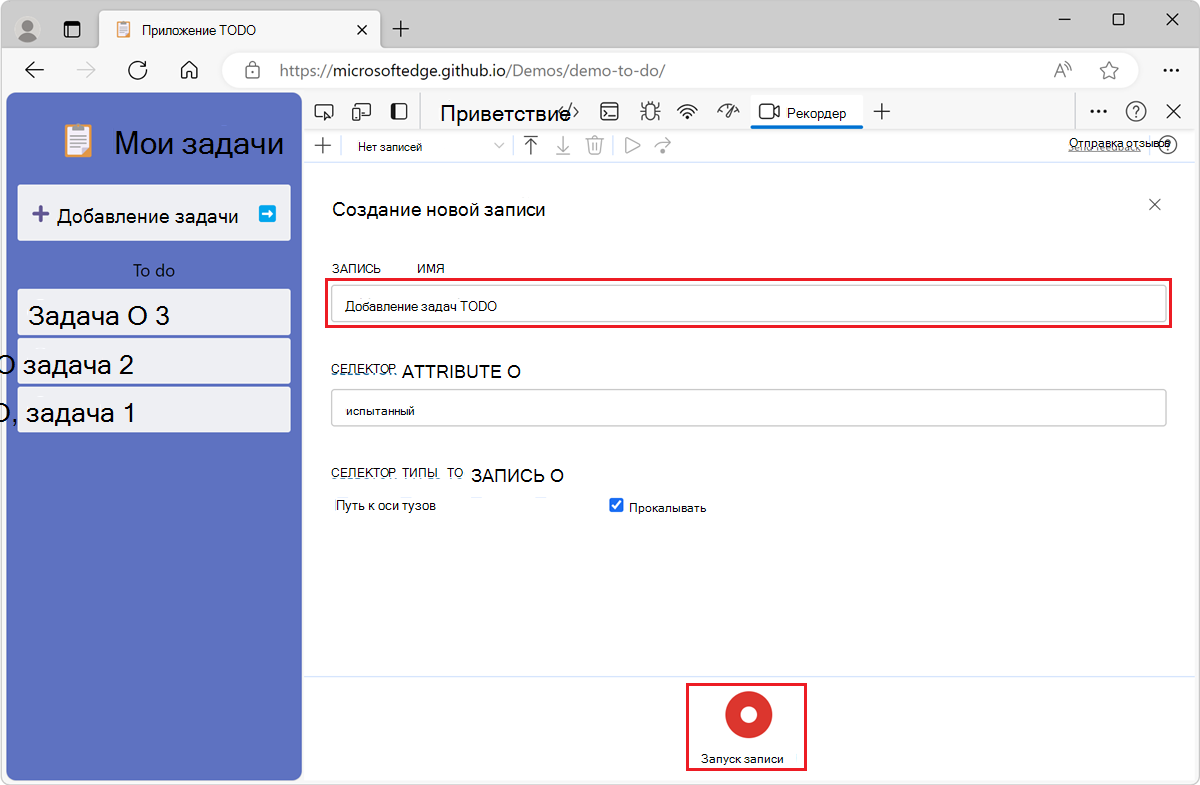Click the network inspection wifi icon
Screen dimensions: 1200x785
(x=687, y=111)
